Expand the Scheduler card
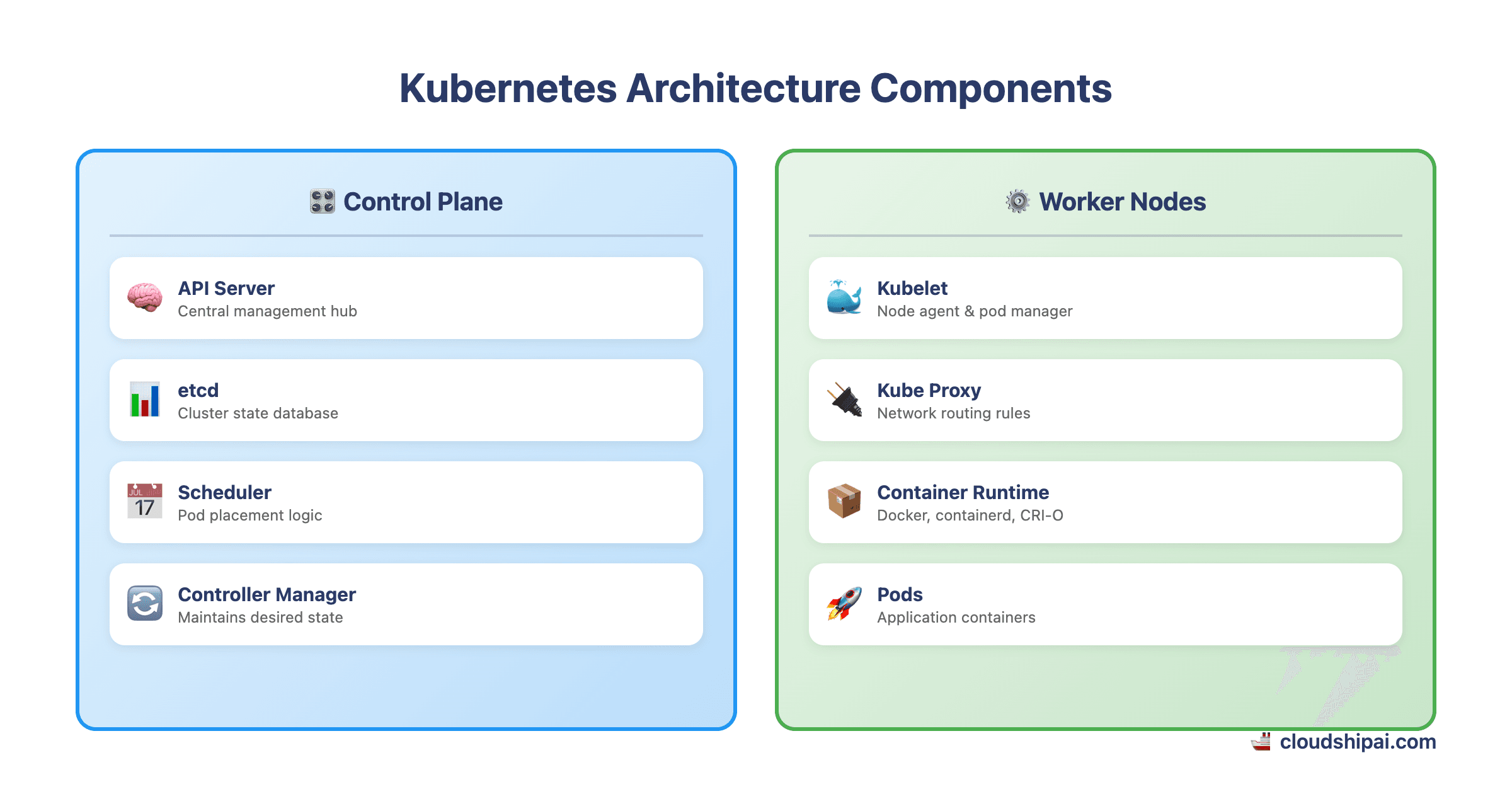This screenshot has height=794, width=1512. (406, 502)
